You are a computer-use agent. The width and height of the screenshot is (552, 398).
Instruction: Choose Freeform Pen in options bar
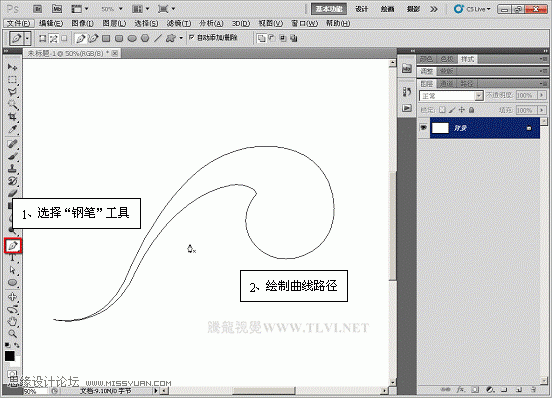(93, 38)
